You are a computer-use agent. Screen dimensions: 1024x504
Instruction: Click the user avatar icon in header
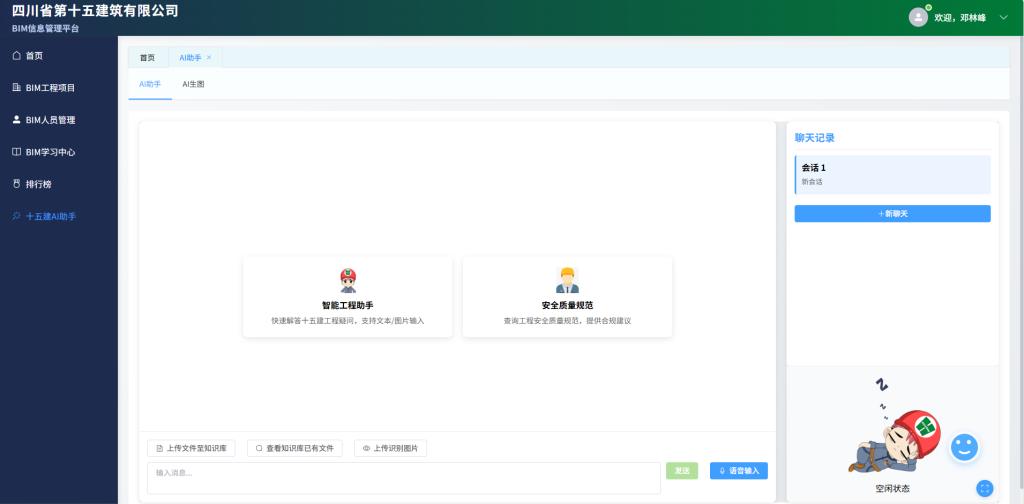tap(918, 17)
